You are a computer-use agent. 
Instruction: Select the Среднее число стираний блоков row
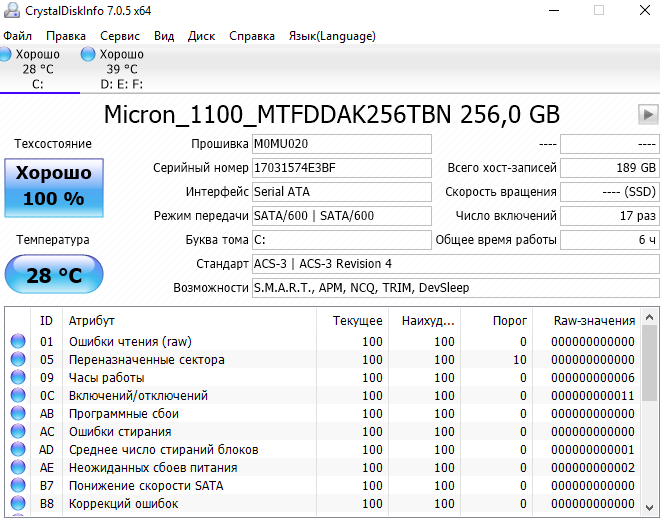[323, 450]
